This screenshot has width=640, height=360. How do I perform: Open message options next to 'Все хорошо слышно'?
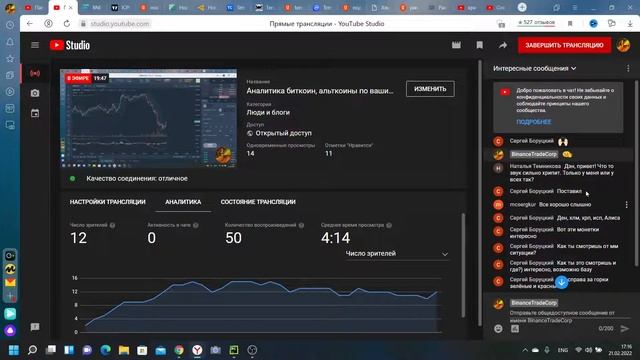pyautogui.click(x=627, y=204)
